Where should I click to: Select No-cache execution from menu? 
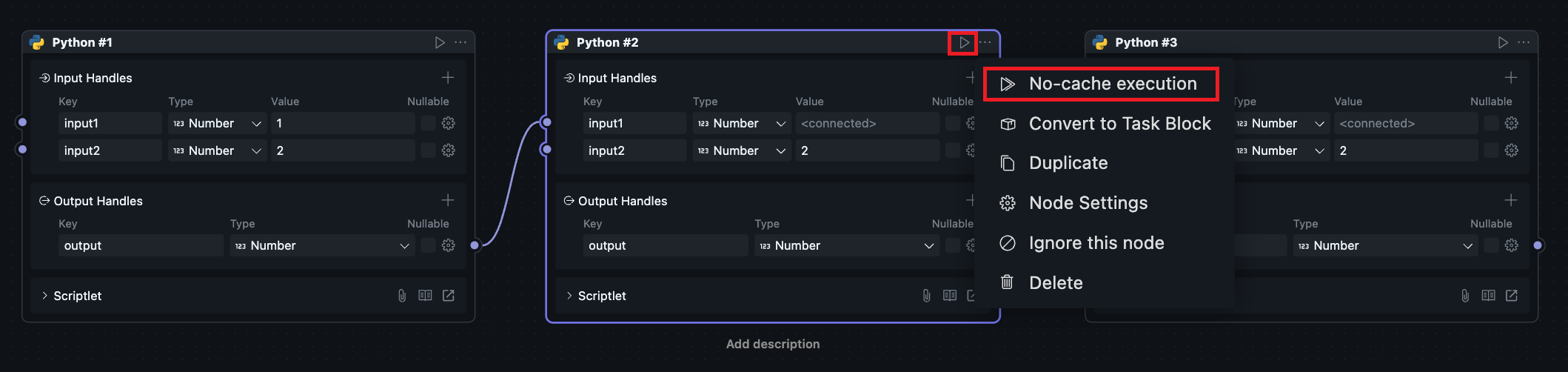click(x=1112, y=84)
